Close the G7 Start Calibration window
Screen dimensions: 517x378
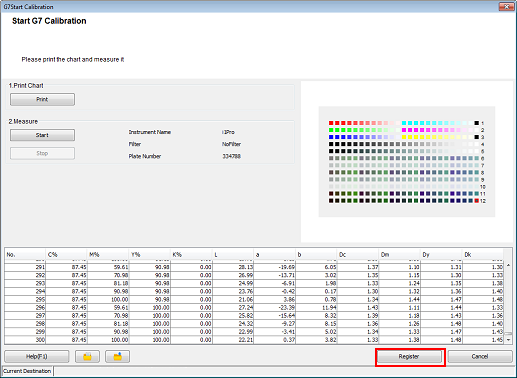(506, 6)
